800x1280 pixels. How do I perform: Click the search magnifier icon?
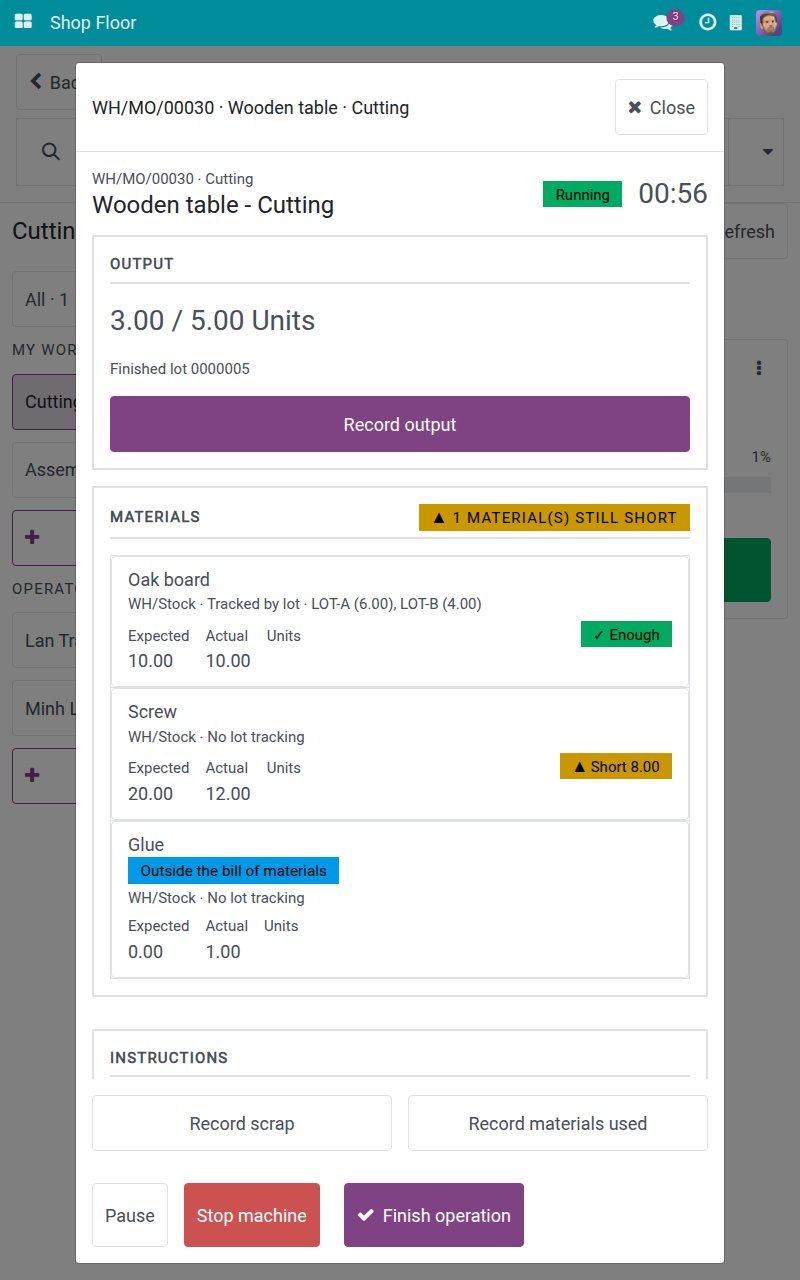(50, 151)
